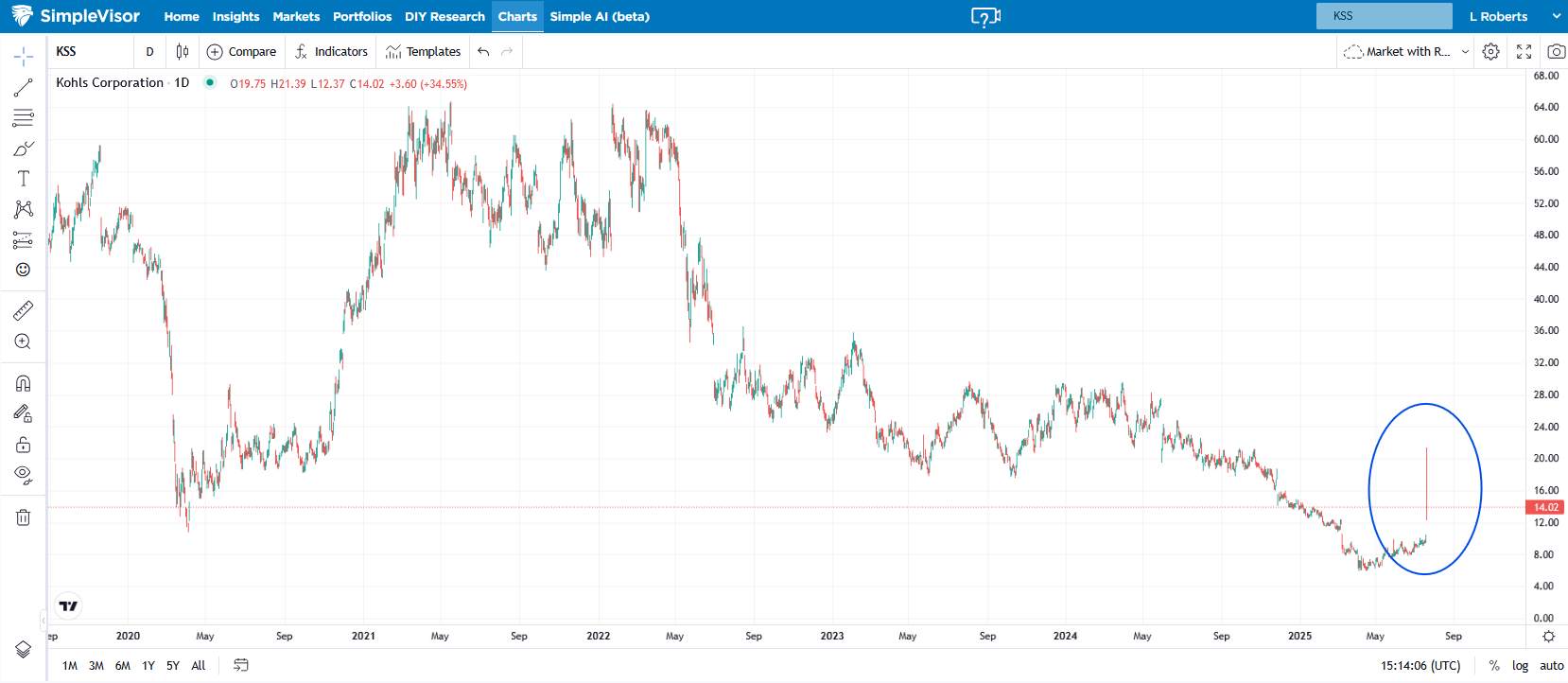This screenshot has height=683, width=1568.
Task: Click the 15:14:06 (UTC) timezone selector
Action: (1420, 665)
